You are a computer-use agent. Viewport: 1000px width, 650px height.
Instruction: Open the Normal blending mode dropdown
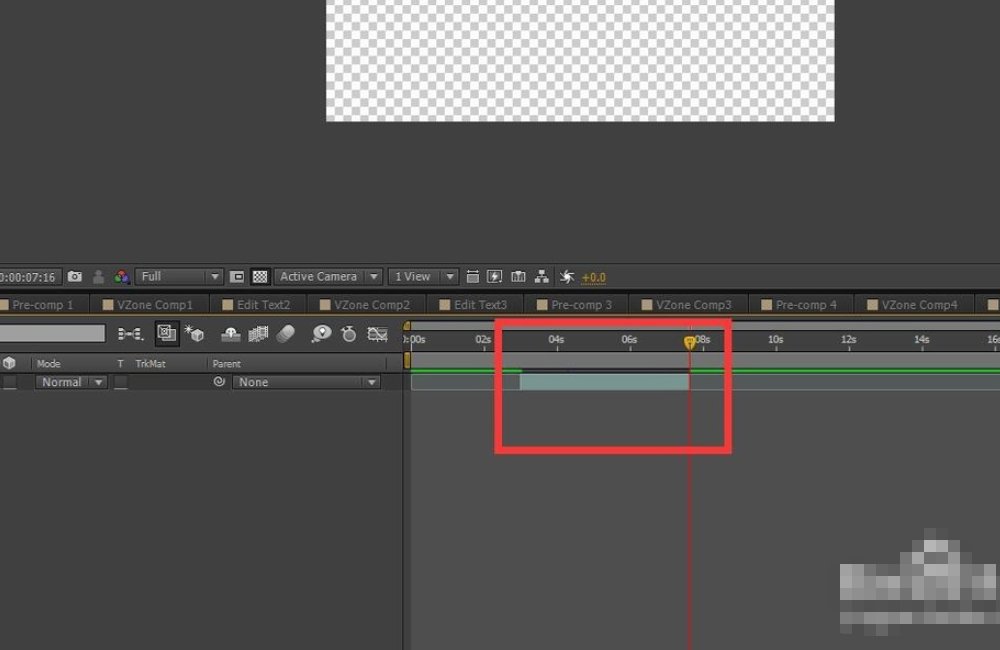[71, 383]
